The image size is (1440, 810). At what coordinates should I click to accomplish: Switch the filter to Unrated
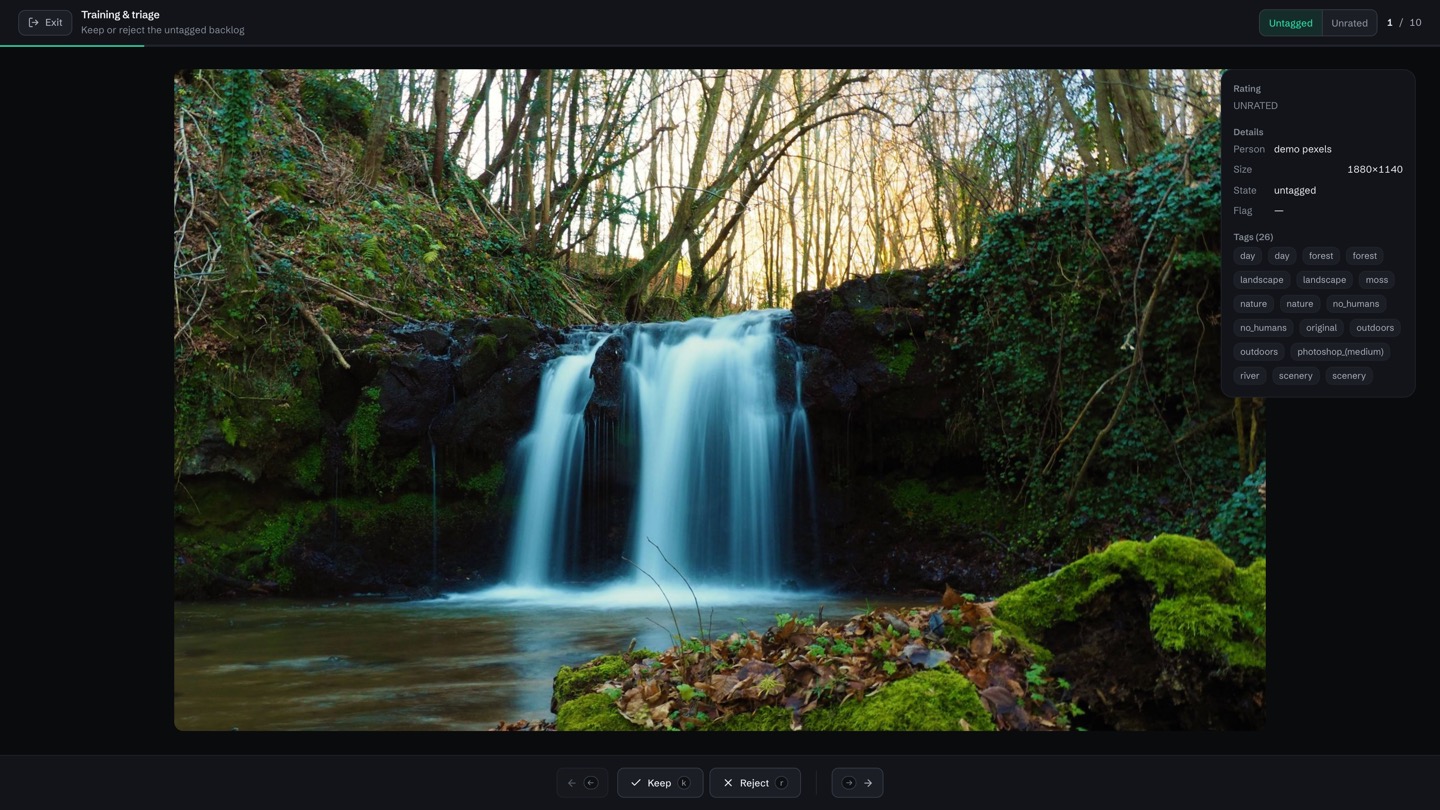tap(1349, 23)
